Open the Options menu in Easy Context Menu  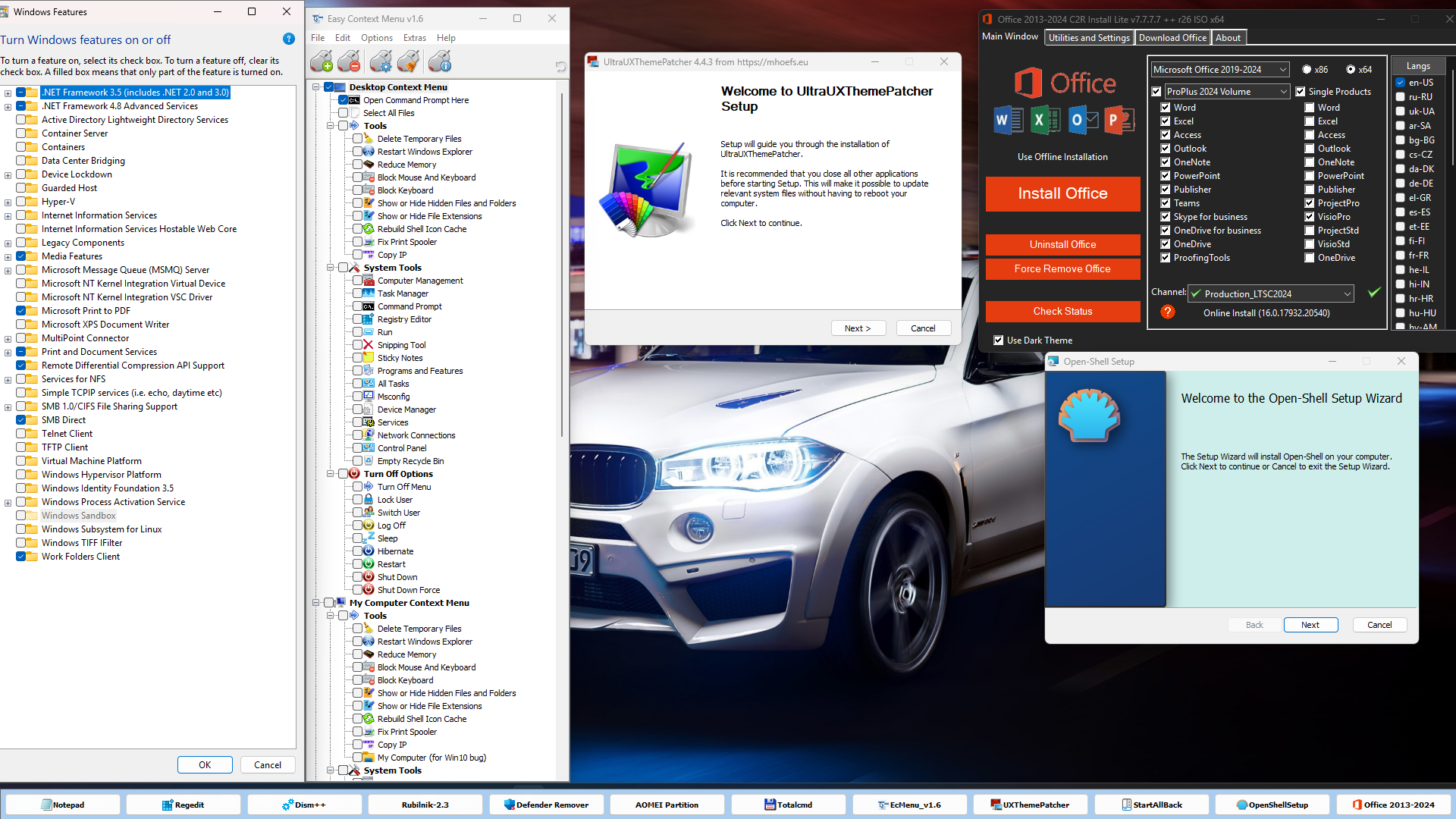pos(377,38)
